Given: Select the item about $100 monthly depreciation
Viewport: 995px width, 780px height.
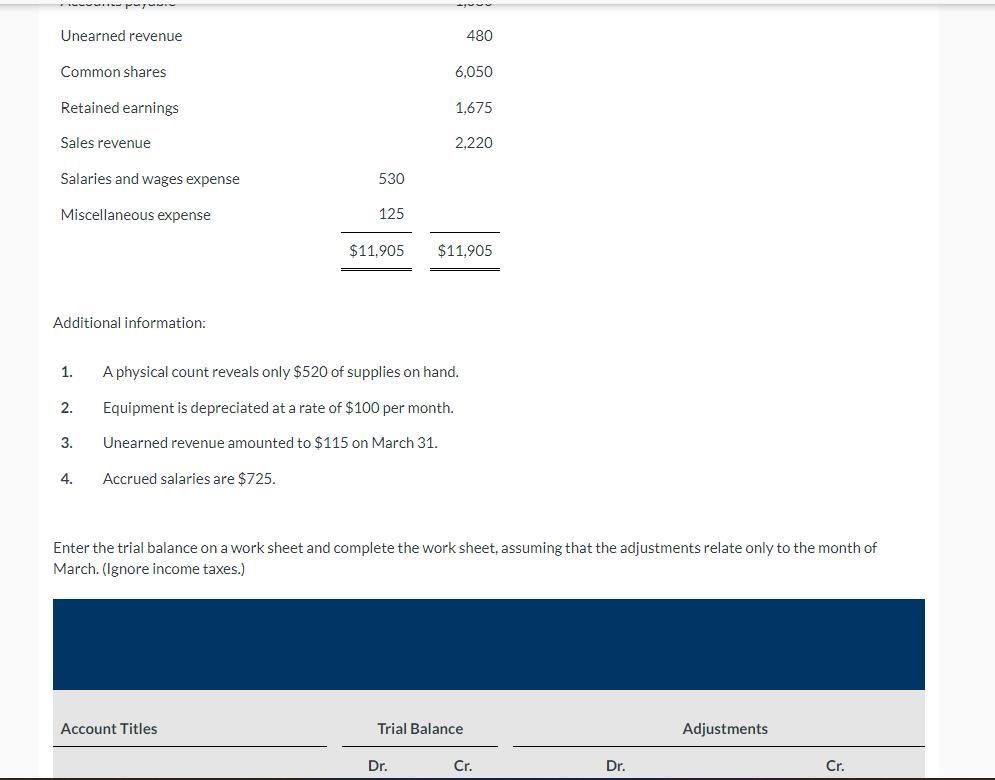Looking at the screenshot, I should click(x=278, y=407).
